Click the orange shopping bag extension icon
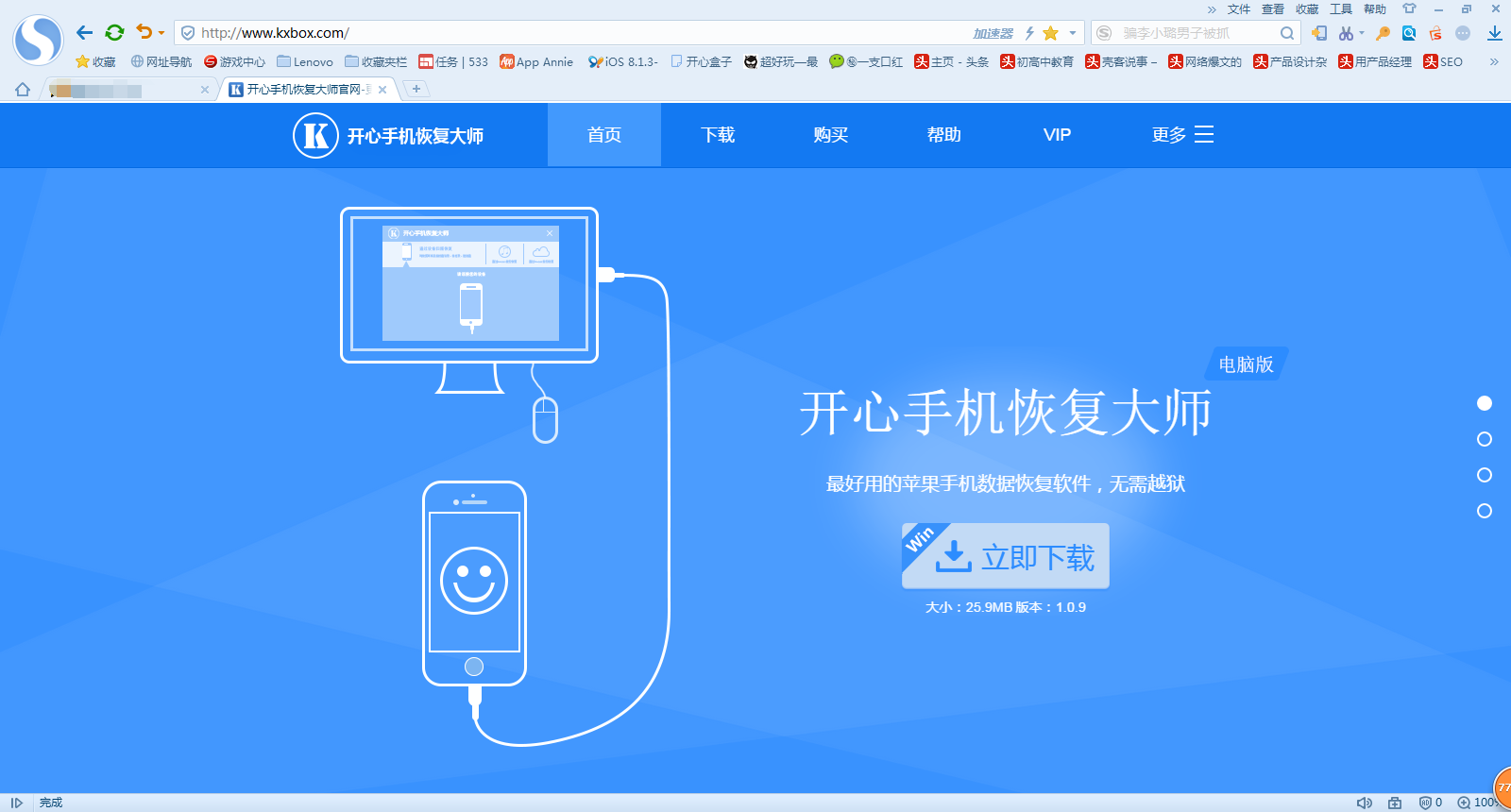1511x812 pixels. 1435,33
